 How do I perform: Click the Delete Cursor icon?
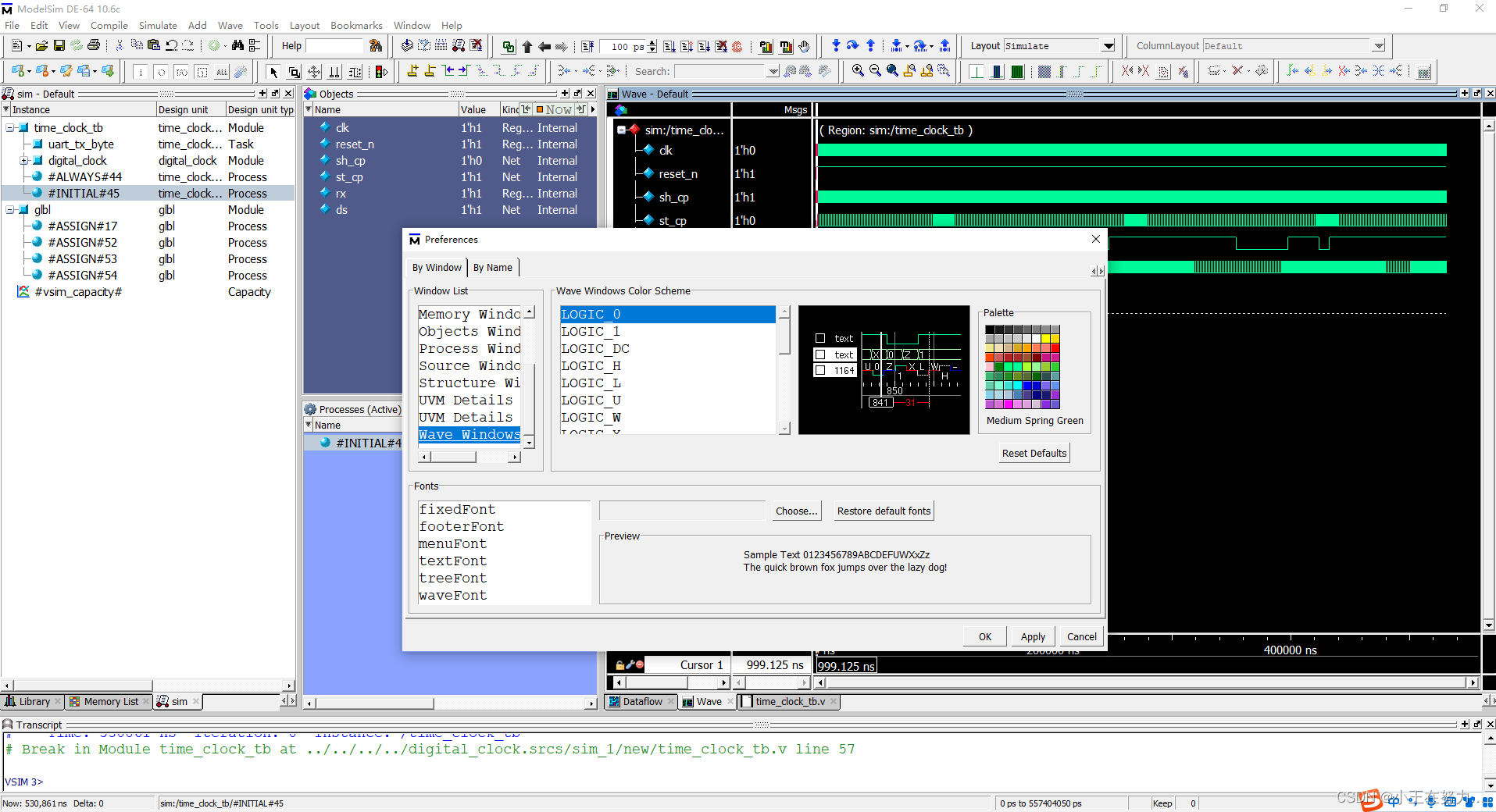click(x=429, y=71)
